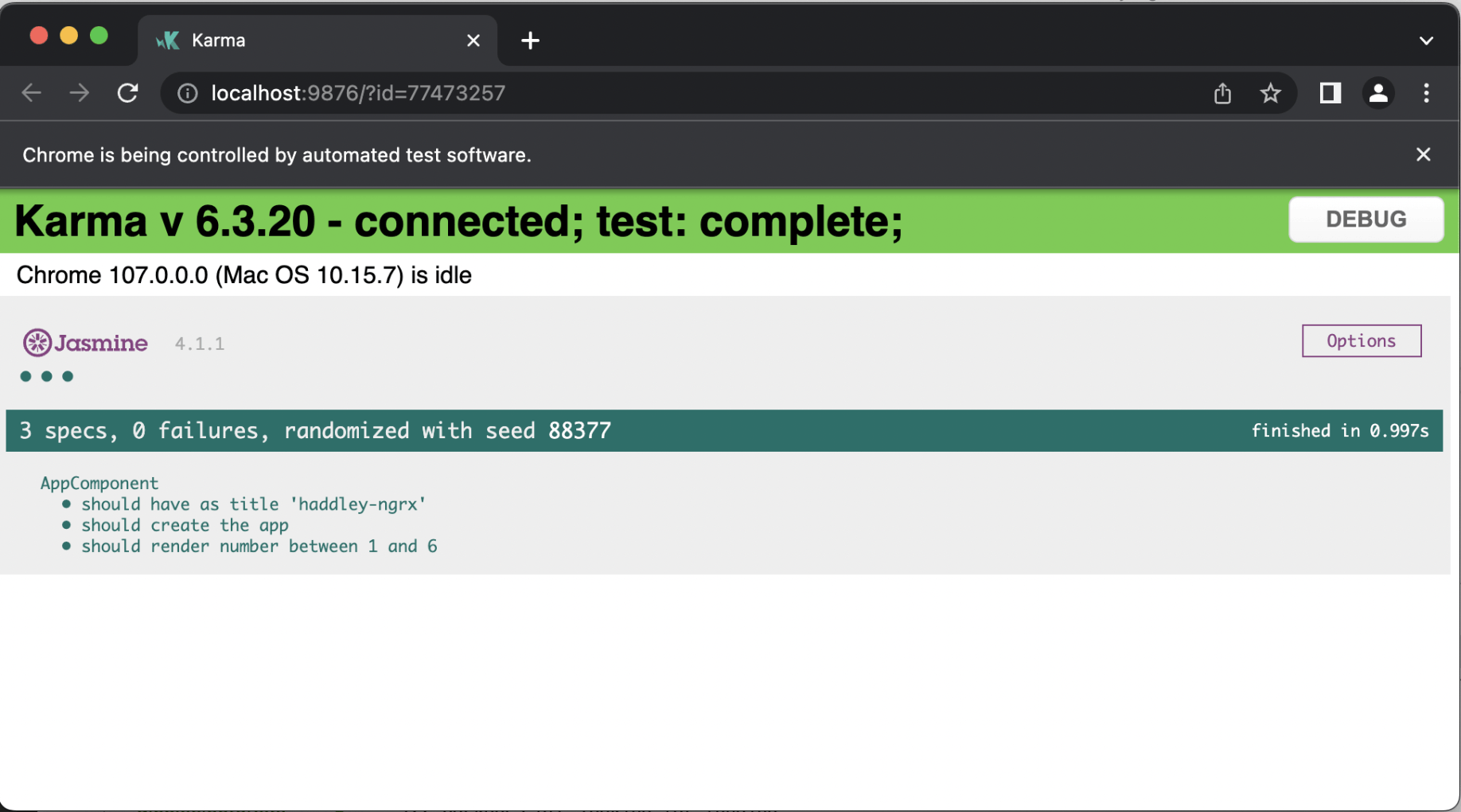Click the AppComponent suite link

point(99,483)
